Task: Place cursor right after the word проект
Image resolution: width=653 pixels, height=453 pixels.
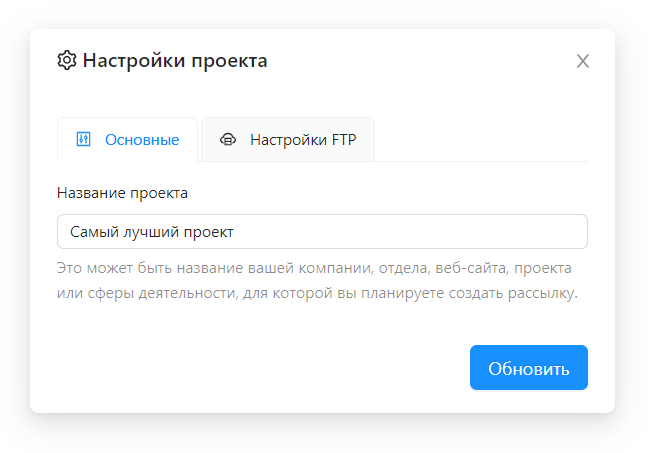Action: click(234, 232)
